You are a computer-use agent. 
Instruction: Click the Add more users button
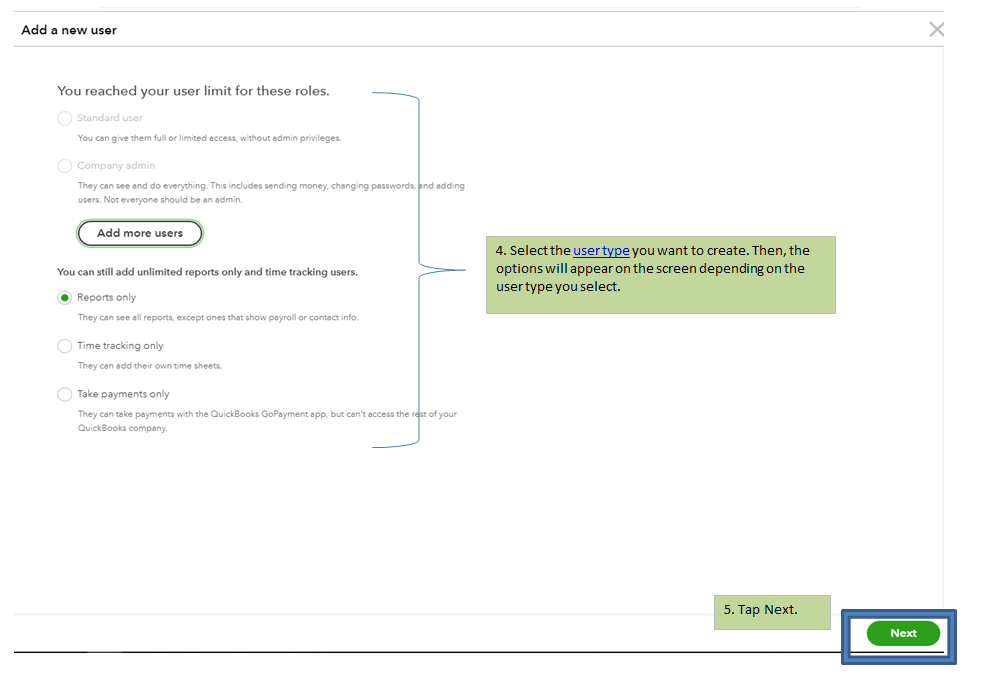tap(140, 233)
